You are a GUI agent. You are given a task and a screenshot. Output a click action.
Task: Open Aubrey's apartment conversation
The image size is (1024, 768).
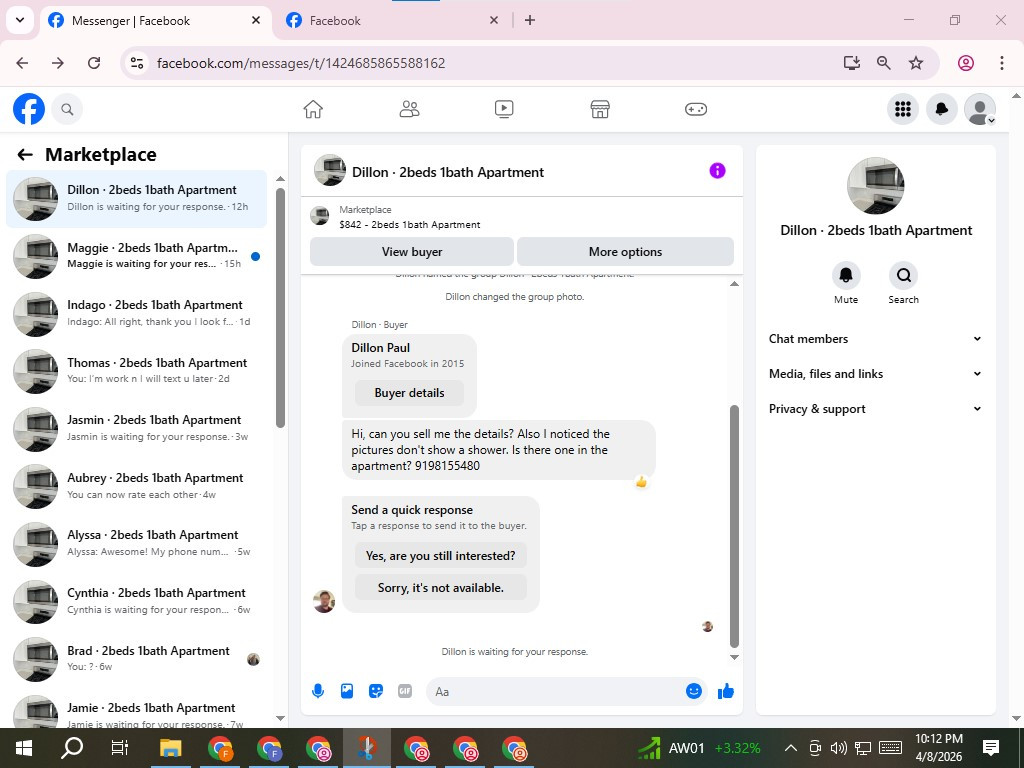pyautogui.click(x=136, y=486)
